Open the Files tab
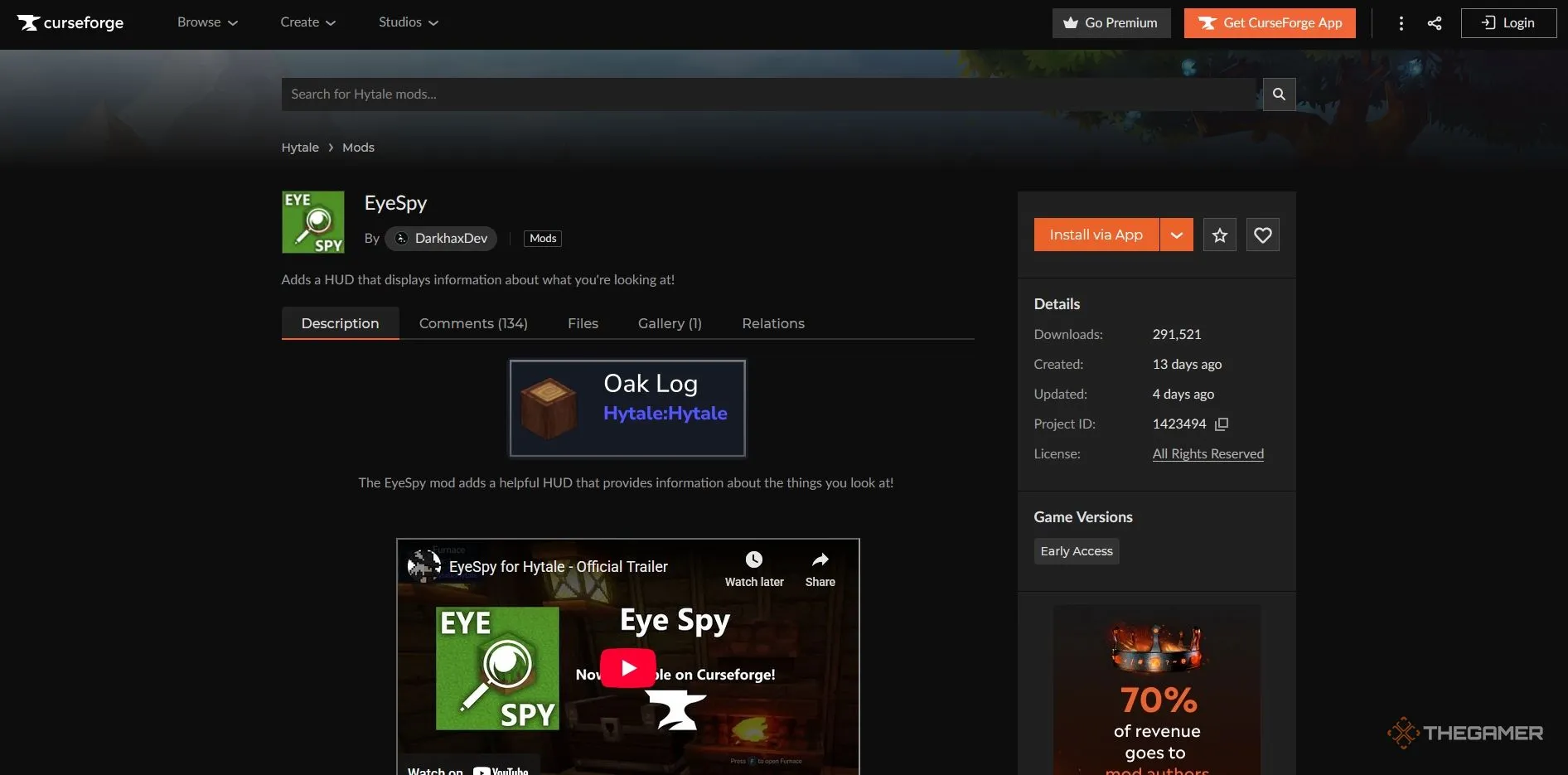 coord(583,323)
